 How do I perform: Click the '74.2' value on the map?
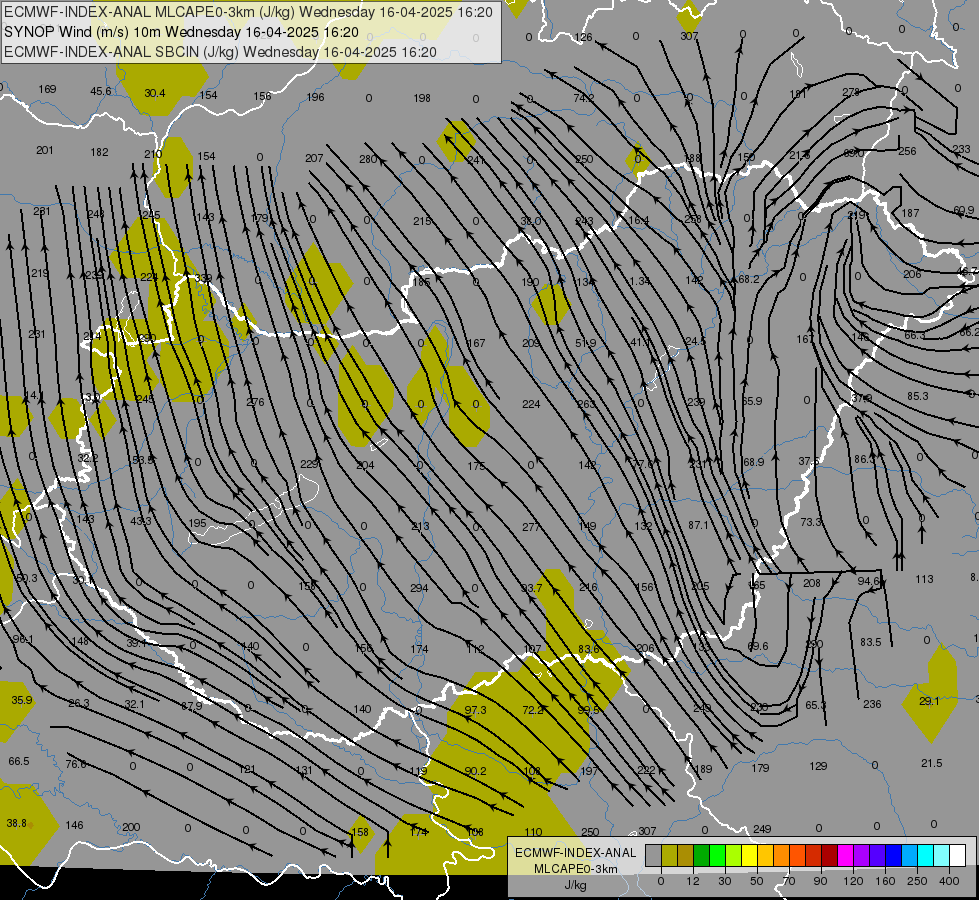pyautogui.click(x=584, y=98)
